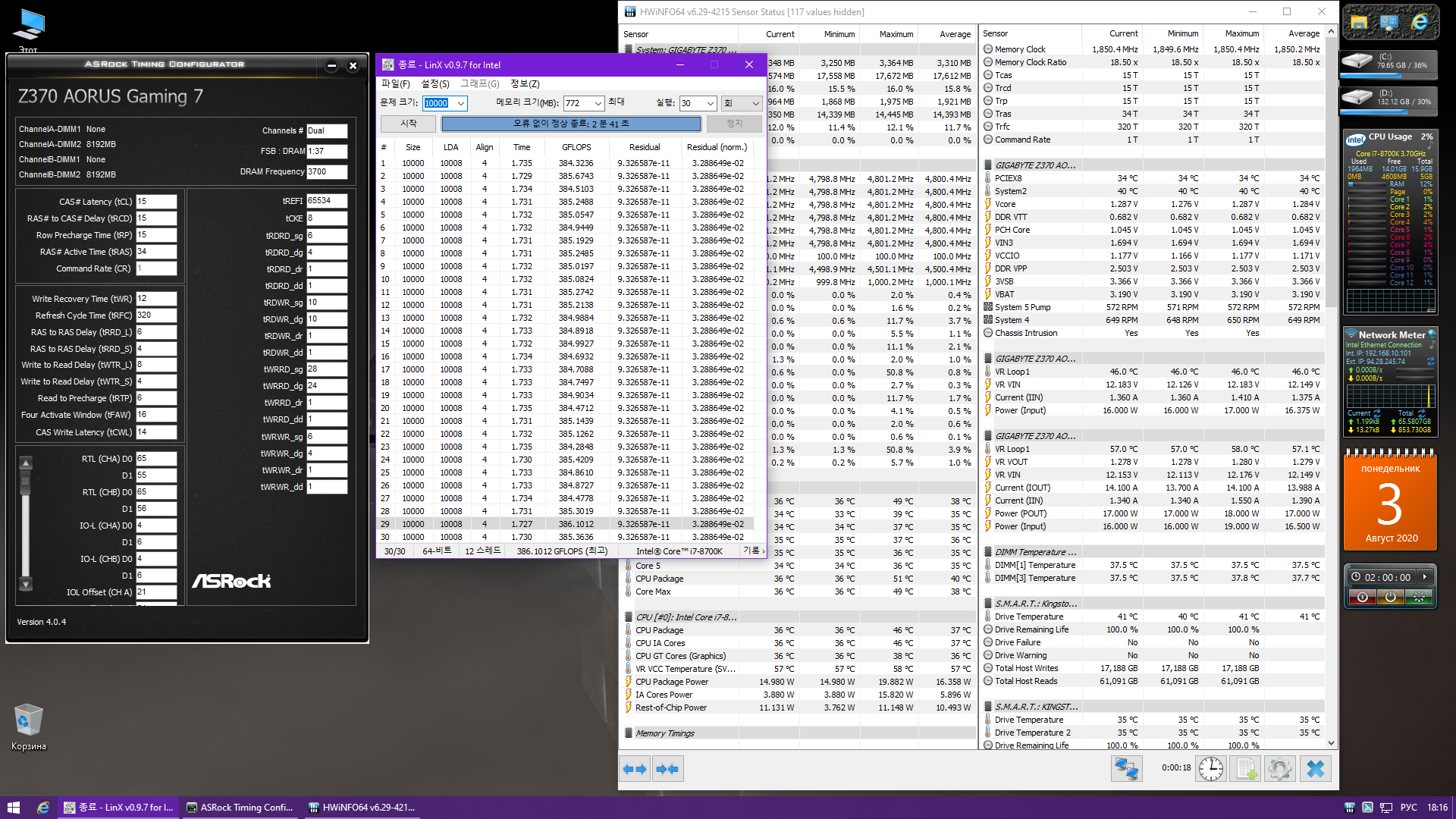Open the 설정(S) menu in LinX
The height and width of the screenshot is (819, 1456).
click(x=435, y=83)
